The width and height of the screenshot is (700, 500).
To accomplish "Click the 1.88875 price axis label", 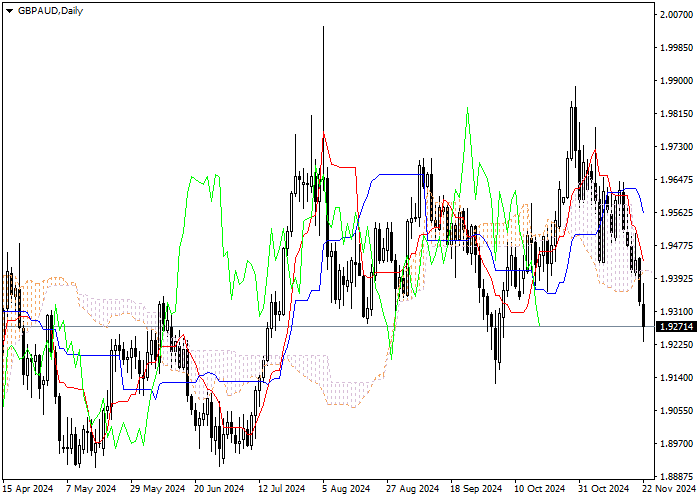I will pyautogui.click(x=676, y=476).
